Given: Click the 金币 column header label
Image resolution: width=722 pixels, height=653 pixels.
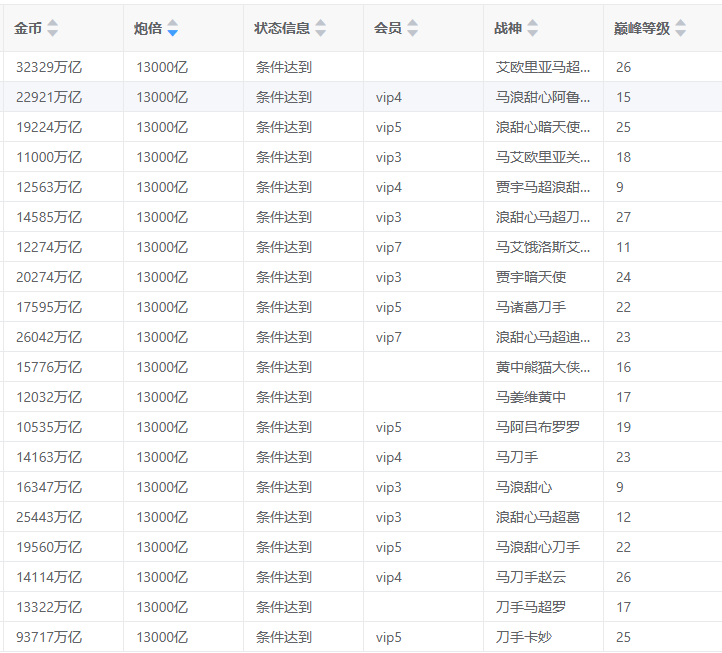Looking at the screenshot, I should click(x=28, y=28).
